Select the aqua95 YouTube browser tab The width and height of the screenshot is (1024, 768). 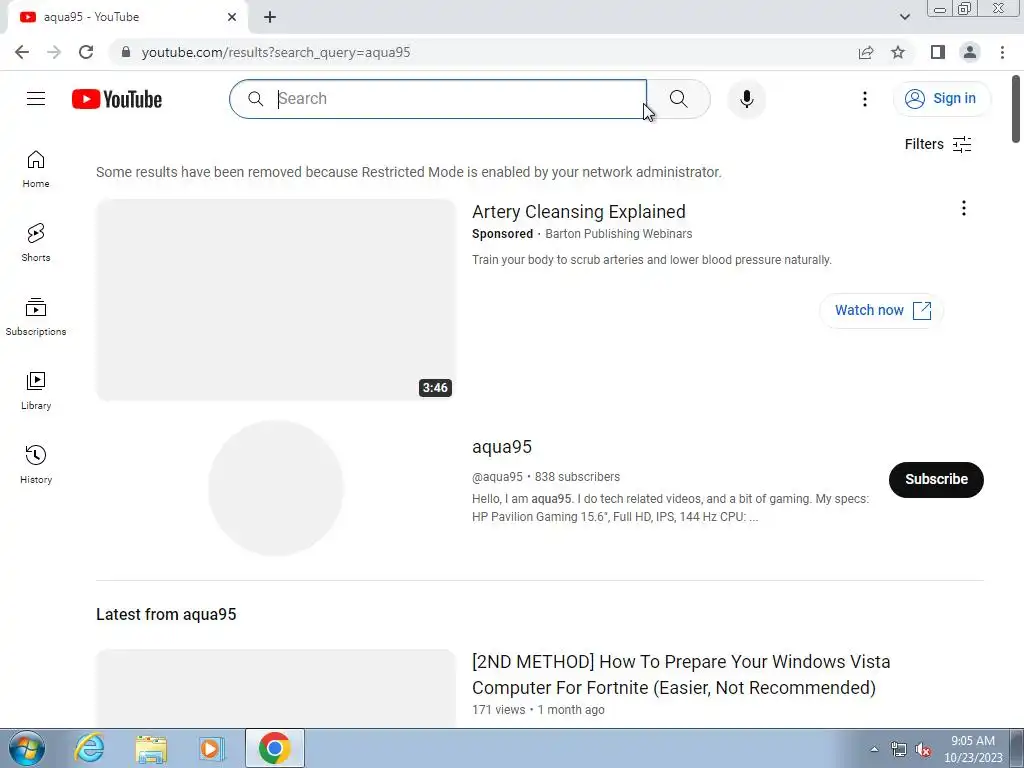point(127,17)
